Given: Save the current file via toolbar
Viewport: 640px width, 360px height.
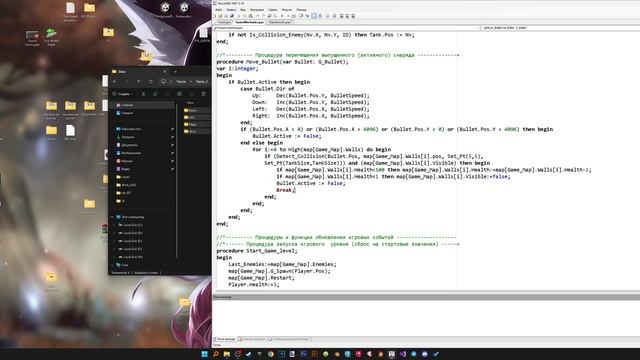Looking at the screenshot, I should tap(226, 16).
